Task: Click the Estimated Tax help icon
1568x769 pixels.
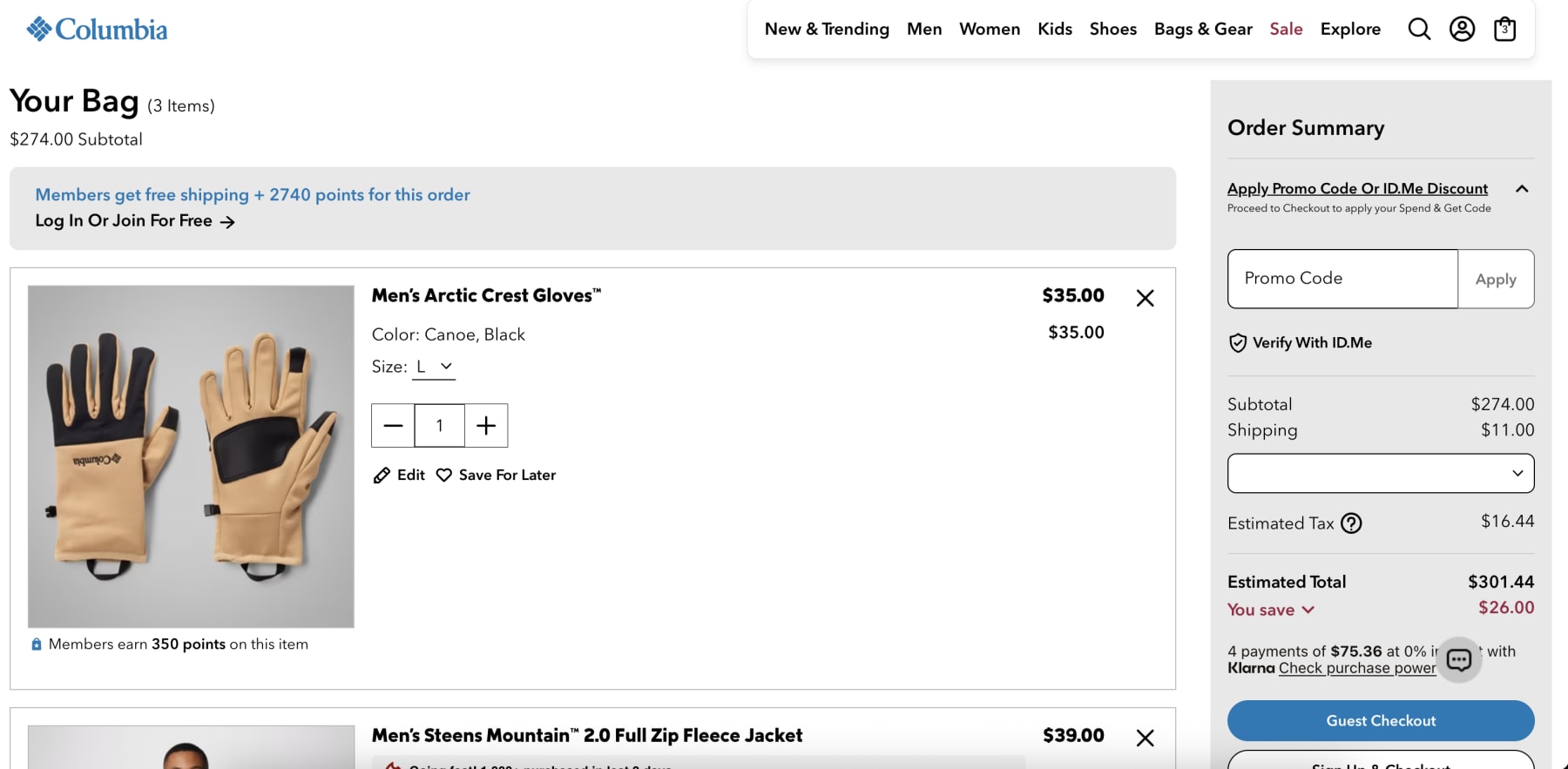Action: 1351,523
